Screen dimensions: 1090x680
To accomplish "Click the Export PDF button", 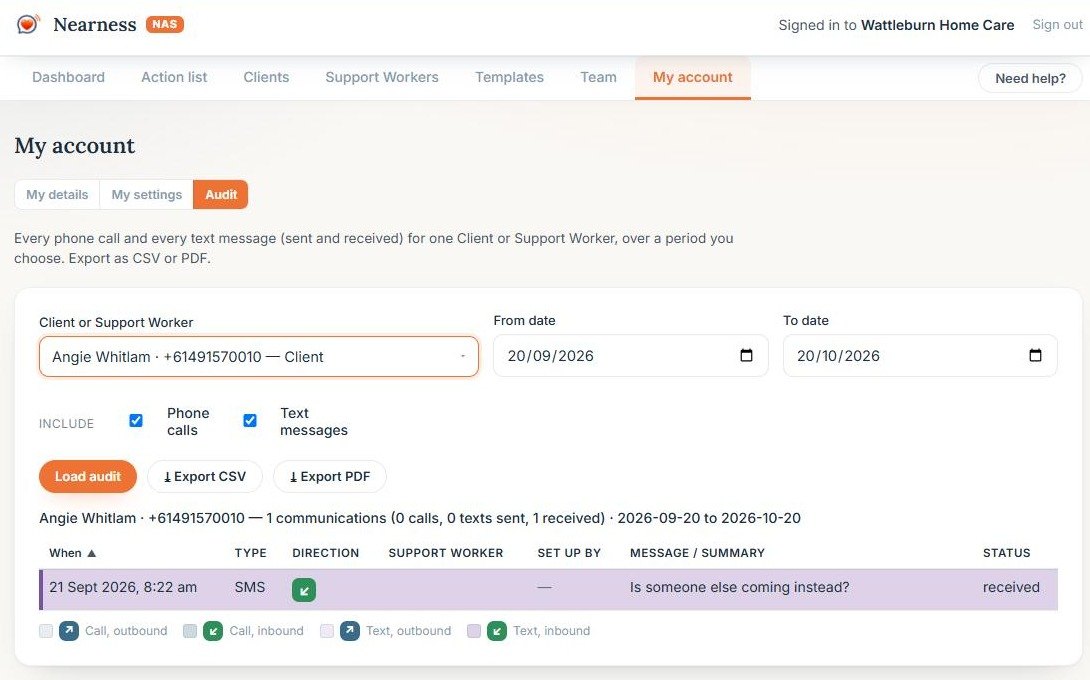I will [x=330, y=476].
